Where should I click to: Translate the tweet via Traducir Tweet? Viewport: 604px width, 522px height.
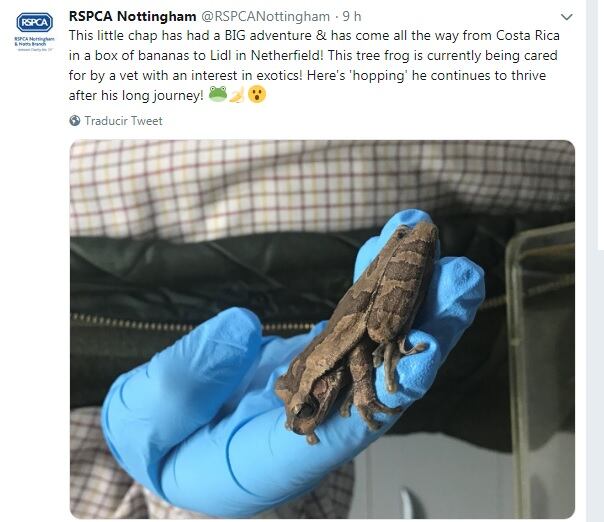123,121
